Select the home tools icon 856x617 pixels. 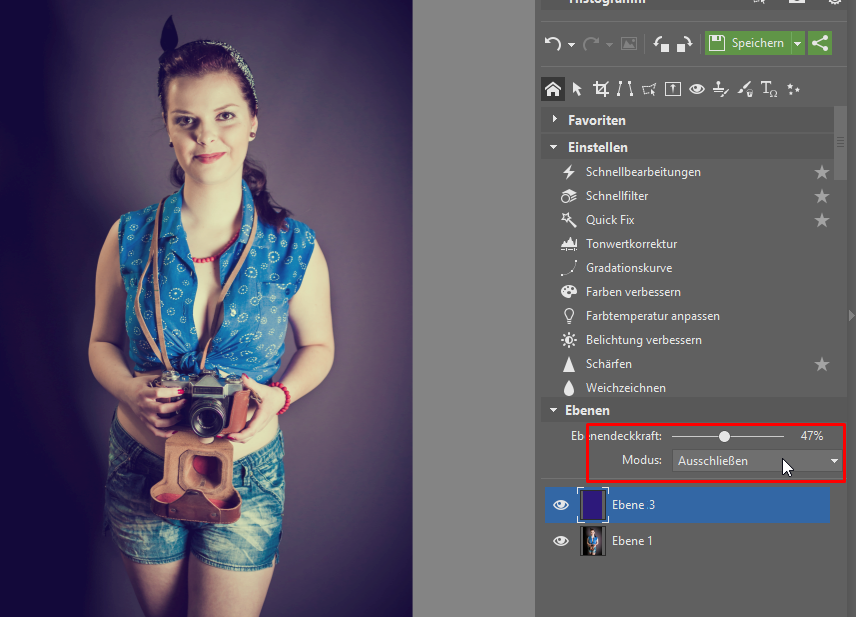pos(552,89)
